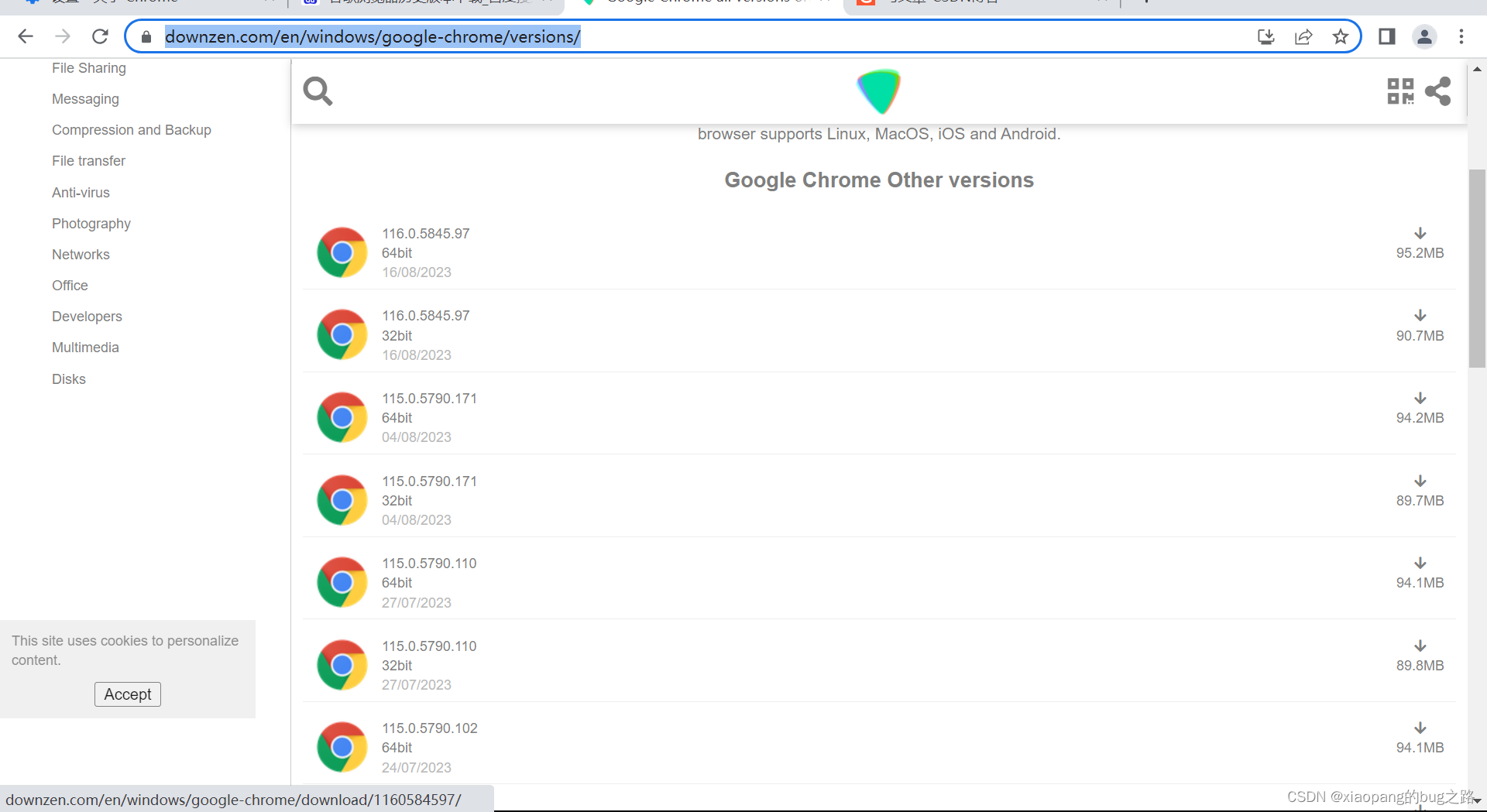The height and width of the screenshot is (812, 1487).
Task: Open the Networks category
Action: 81,255
